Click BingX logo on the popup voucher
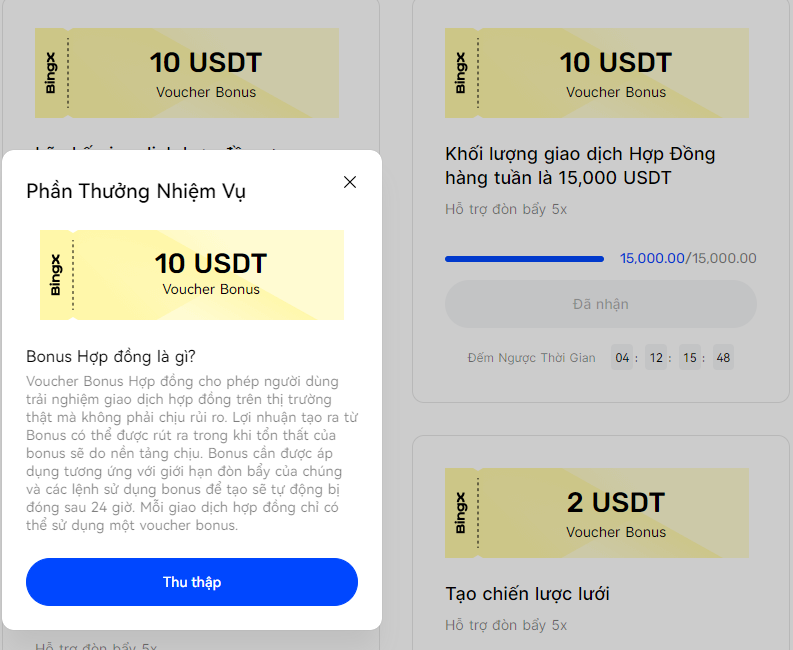The height and width of the screenshot is (650, 793). (x=55, y=275)
